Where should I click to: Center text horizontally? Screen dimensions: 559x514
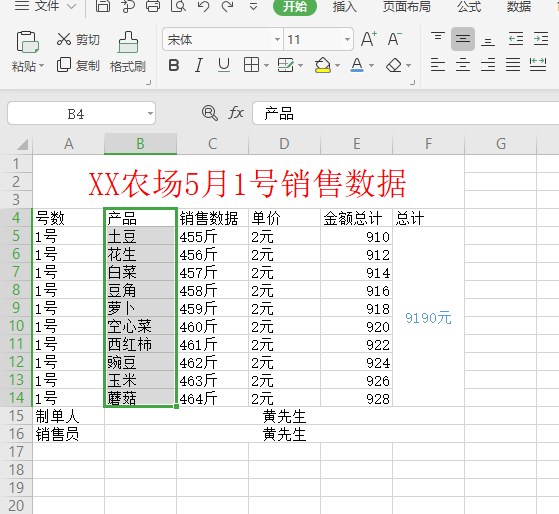[463, 65]
